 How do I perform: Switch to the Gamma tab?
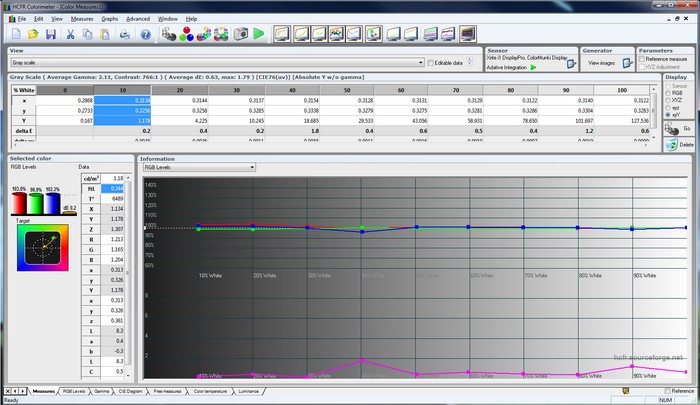pyautogui.click(x=102, y=391)
